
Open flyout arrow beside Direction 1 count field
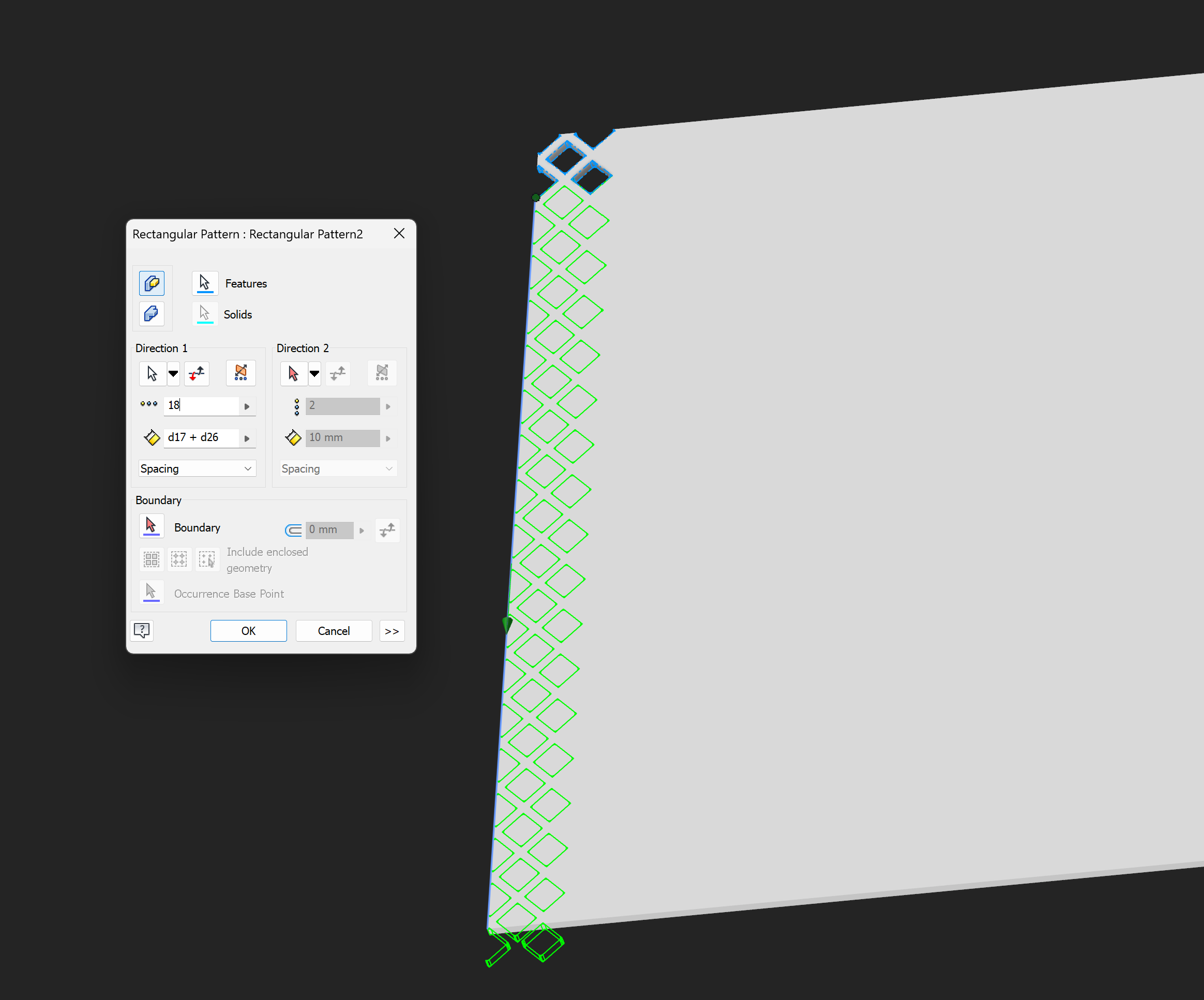click(247, 406)
